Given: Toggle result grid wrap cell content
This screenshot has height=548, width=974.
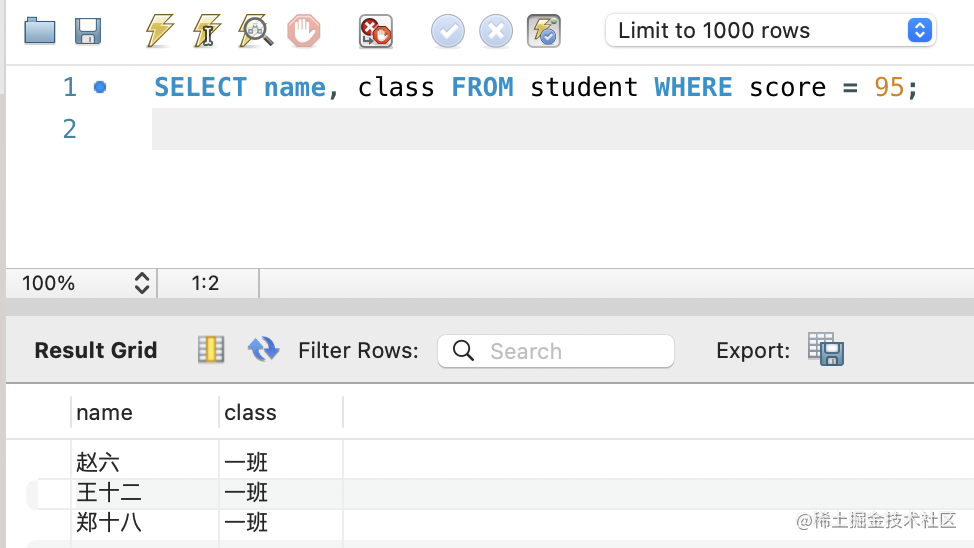Looking at the screenshot, I should click(211, 349).
